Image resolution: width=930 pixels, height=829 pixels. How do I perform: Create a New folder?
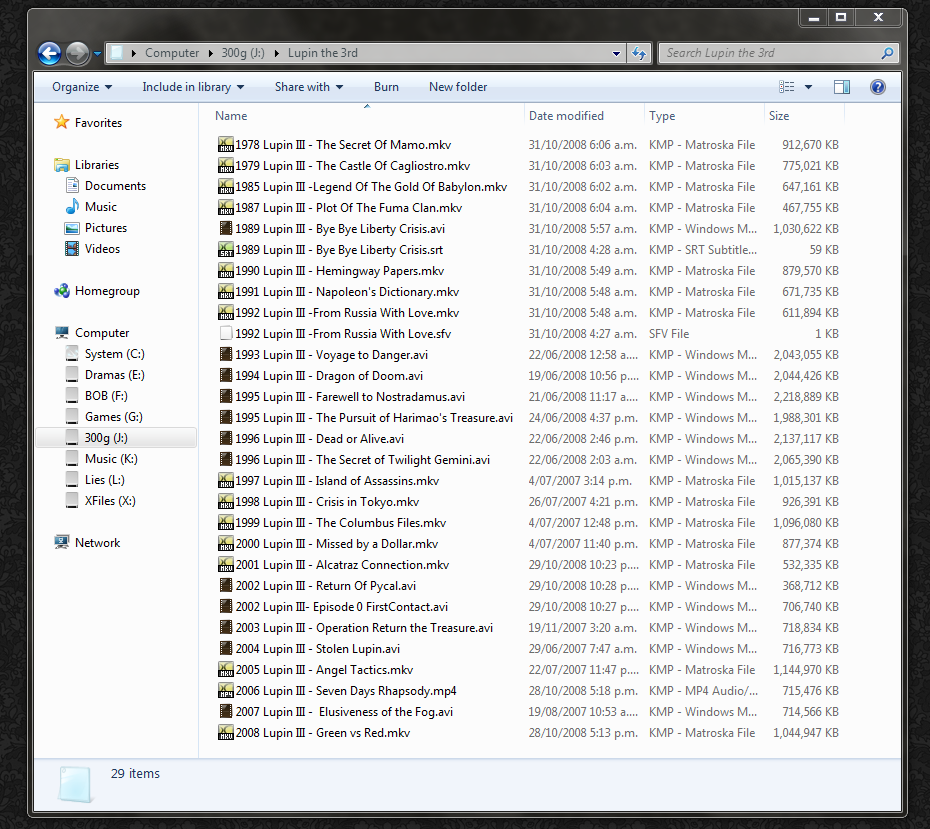pyautogui.click(x=458, y=87)
